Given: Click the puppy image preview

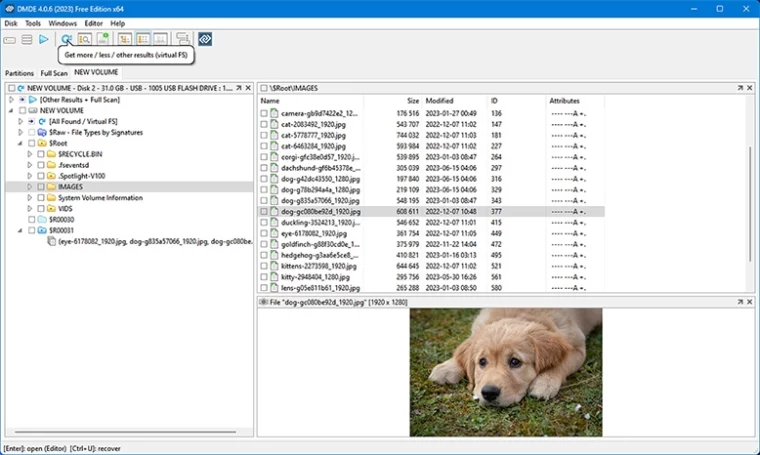Looking at the screenshot, I should point(505,372).
